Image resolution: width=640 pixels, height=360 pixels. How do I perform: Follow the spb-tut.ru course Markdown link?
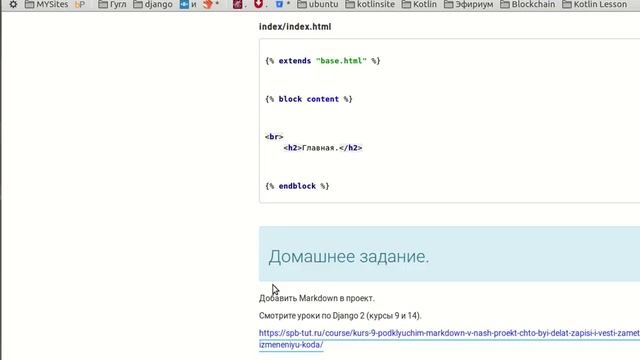coord(449,339)
